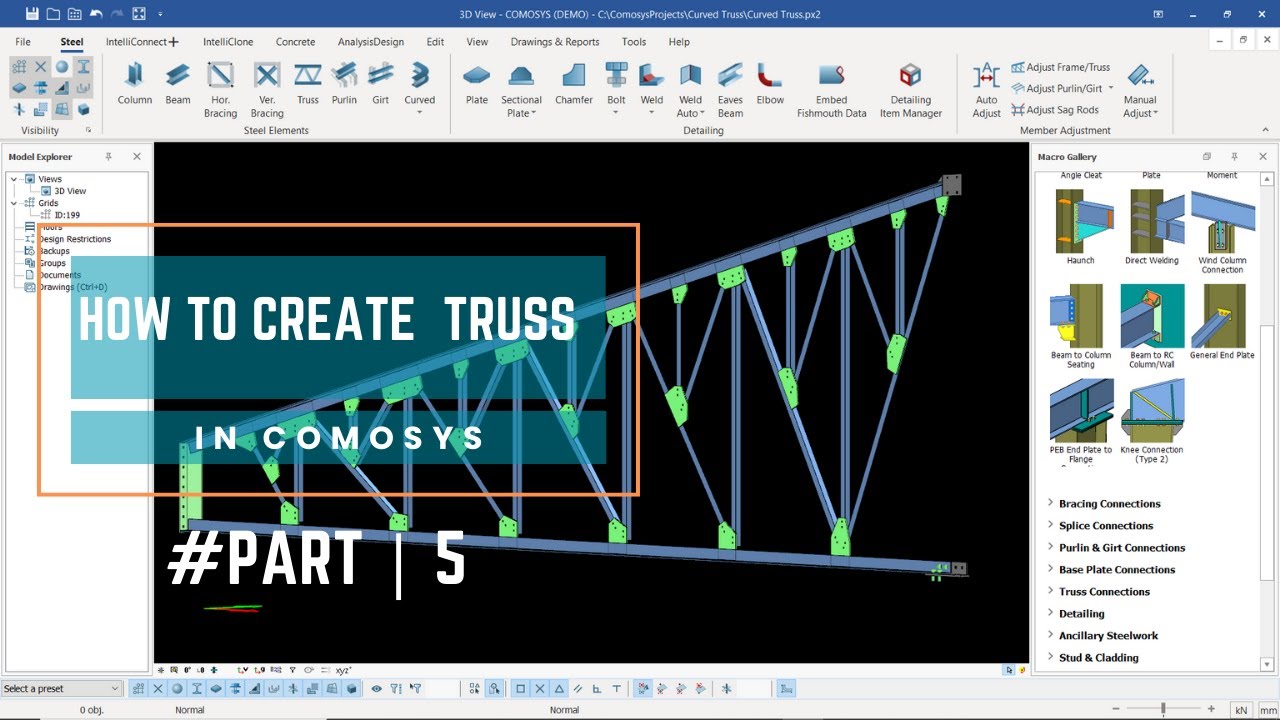Pick the Plate detailing tool
The width and height of the screenshot is (1280, 720).
tap(477, 83)
